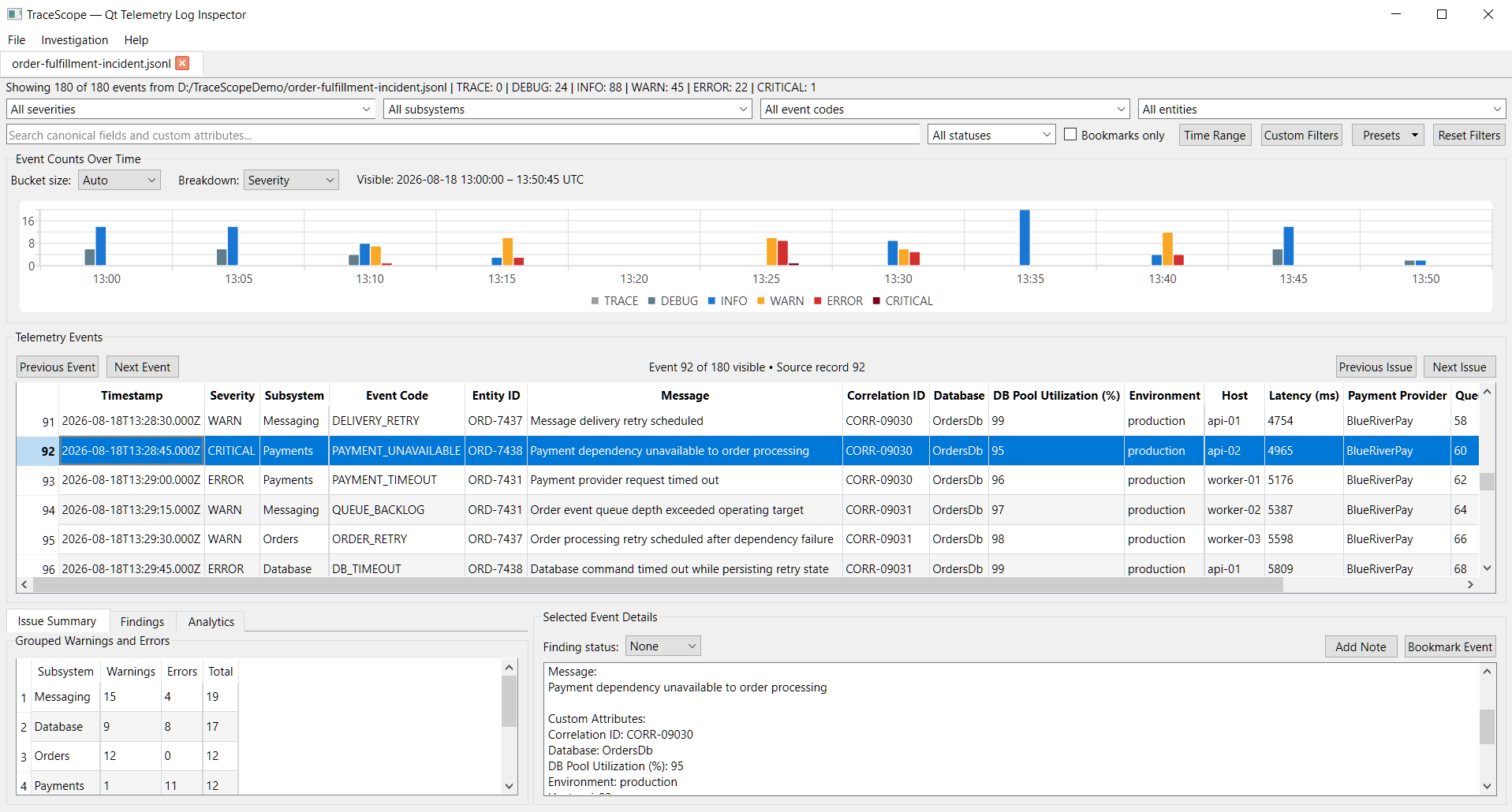This screenshot has height=812, width=1512.
Task: Select the DELIVERY_RETRY event row 91
Action: pyautogui.click(x=748, y=421)
